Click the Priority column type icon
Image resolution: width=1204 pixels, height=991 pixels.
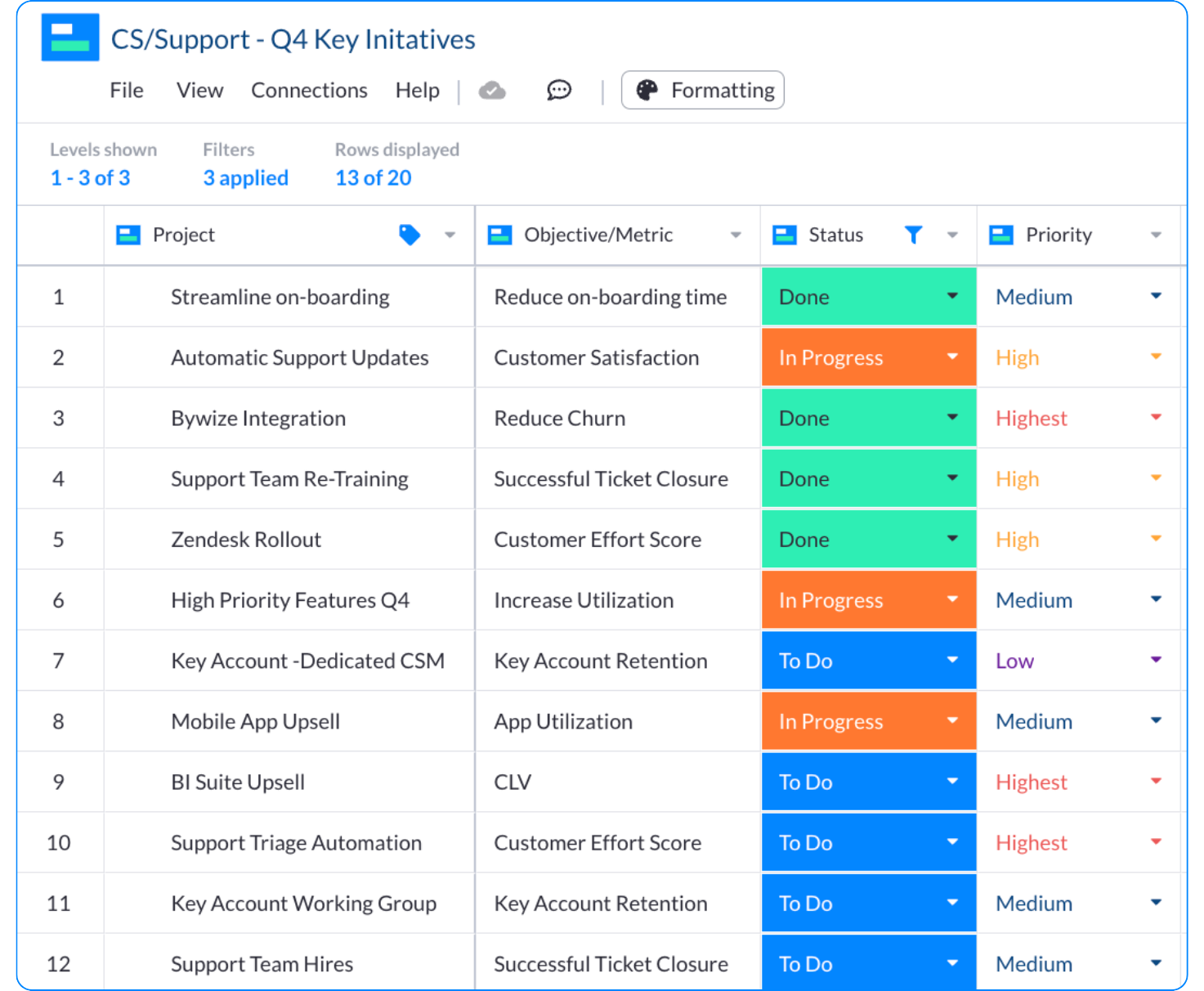[x=1001, y=235]
